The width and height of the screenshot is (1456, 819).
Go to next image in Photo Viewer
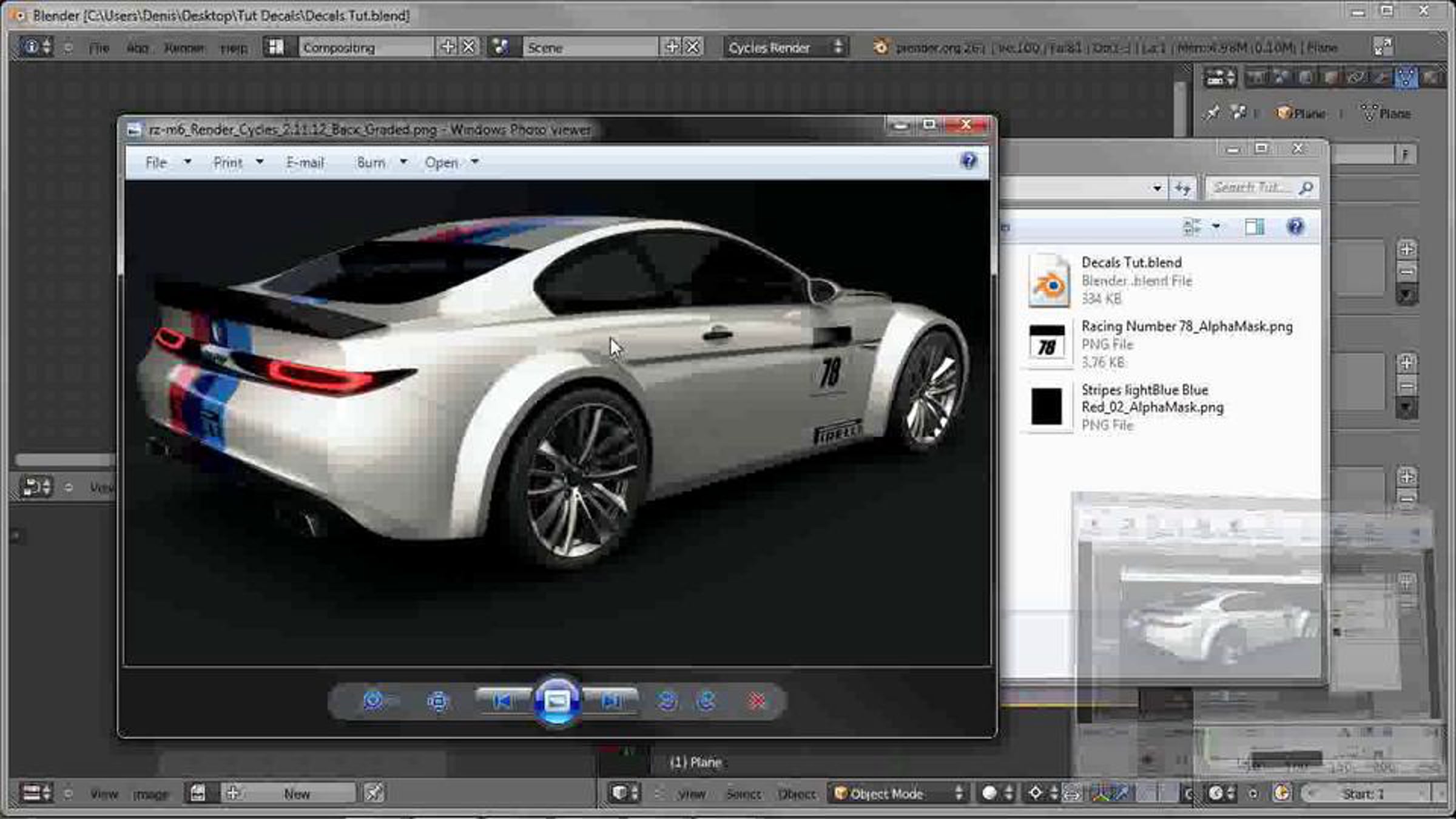[x=611, y=701]
